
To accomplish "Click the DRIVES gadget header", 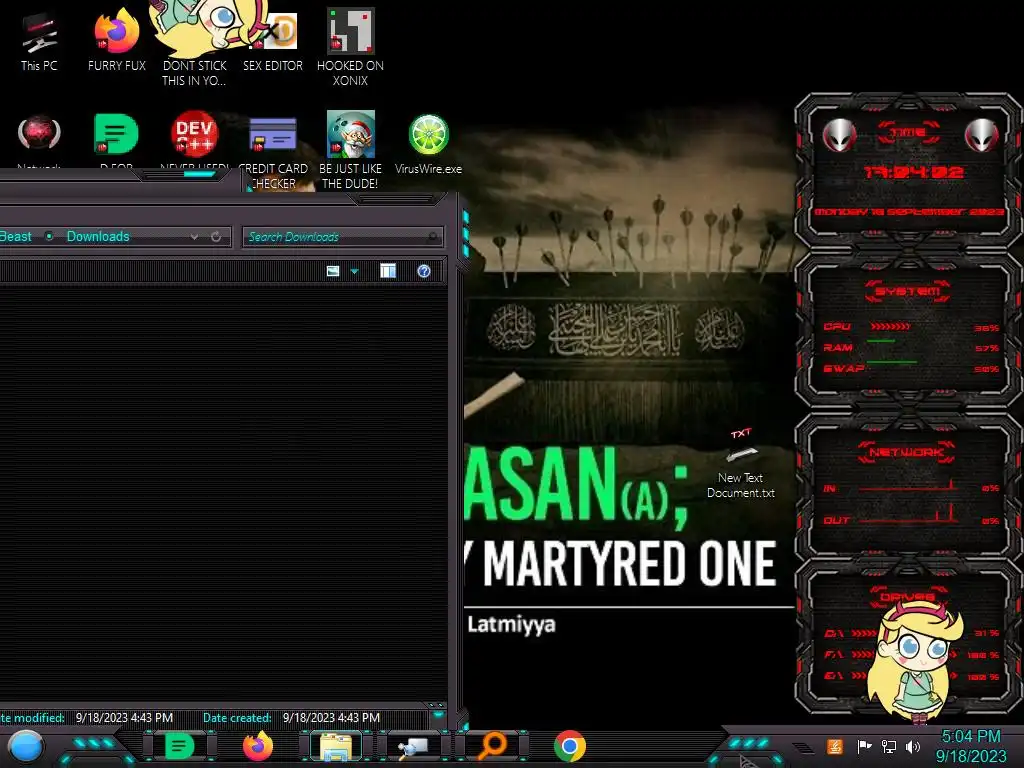I will pos(908,597).
